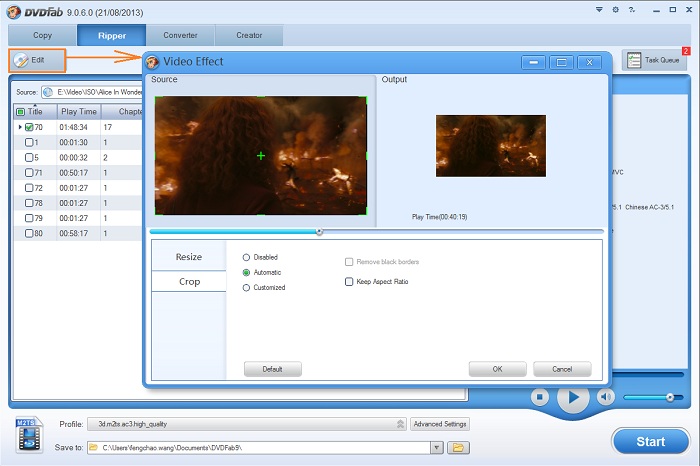
Task: Open the Profile combo box
Action: pos(247,424)
